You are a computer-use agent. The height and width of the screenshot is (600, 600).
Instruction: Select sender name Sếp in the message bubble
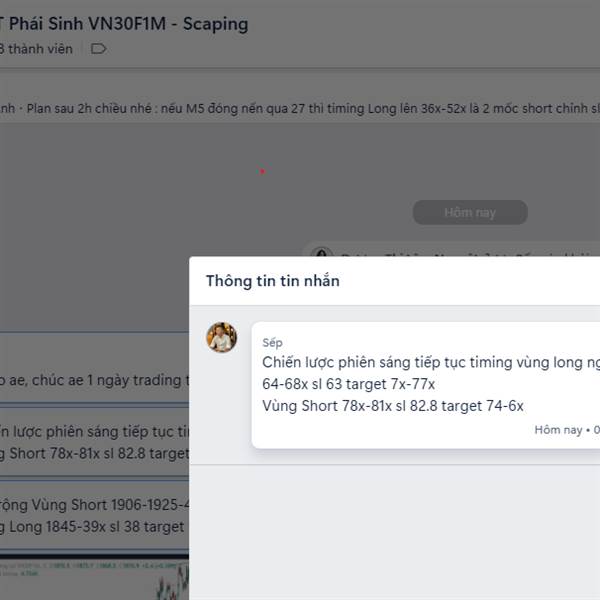point(272,342)
